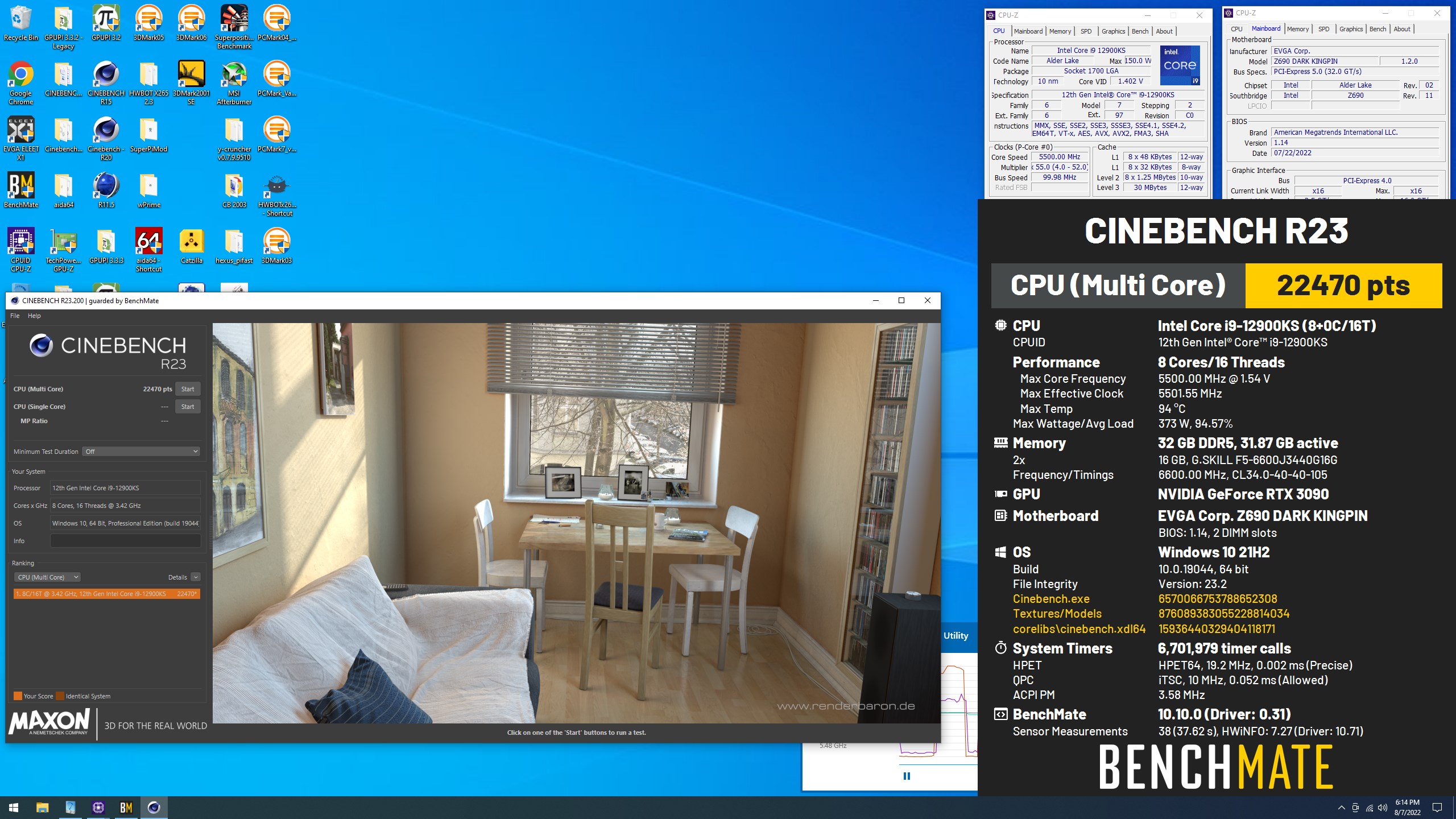Screen dimensions: 1456x819
Task: Select the 3DMark06 desktop shortcut
Action: (x=192, y=23)
